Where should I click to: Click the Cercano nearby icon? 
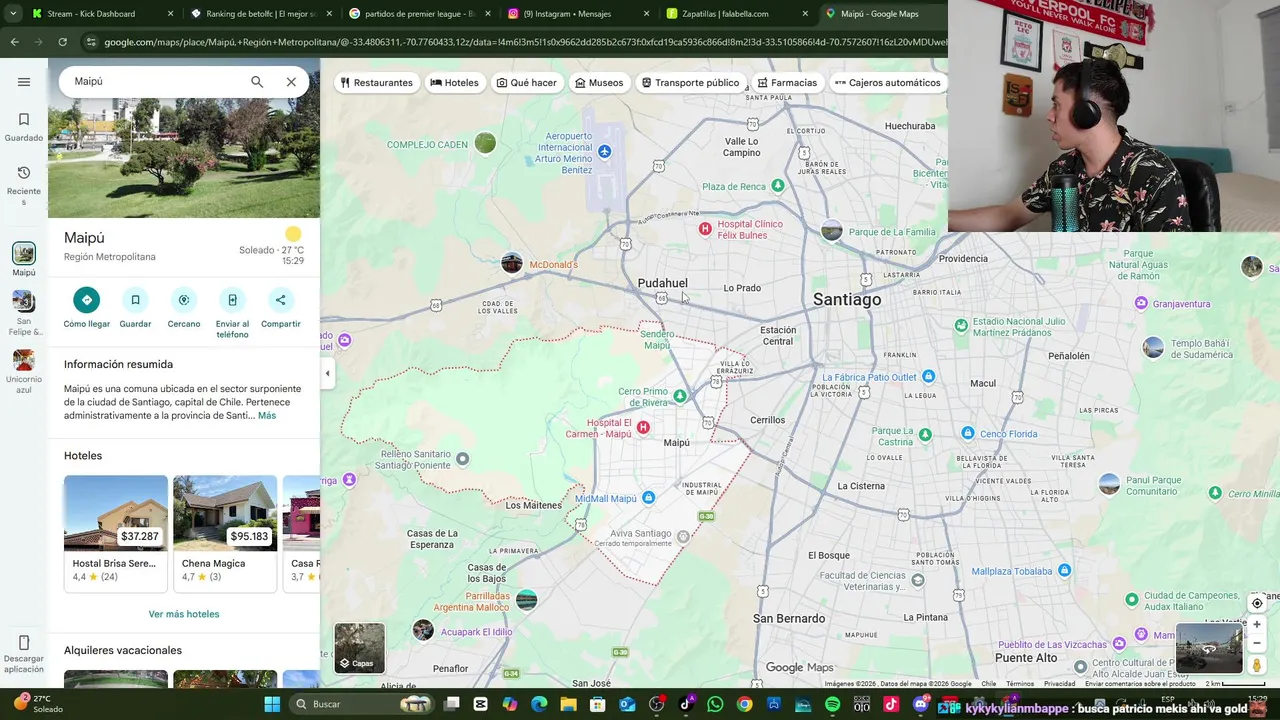184,300
